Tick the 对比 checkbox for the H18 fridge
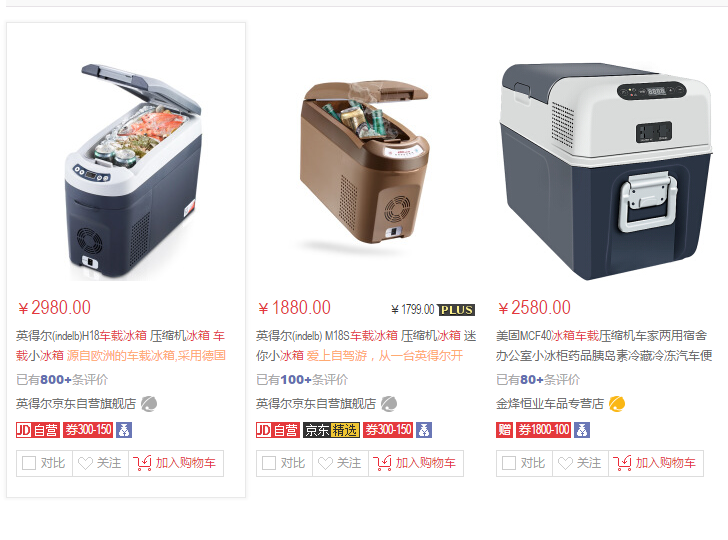This screenshot has height=540, width=728. [29, 463]
